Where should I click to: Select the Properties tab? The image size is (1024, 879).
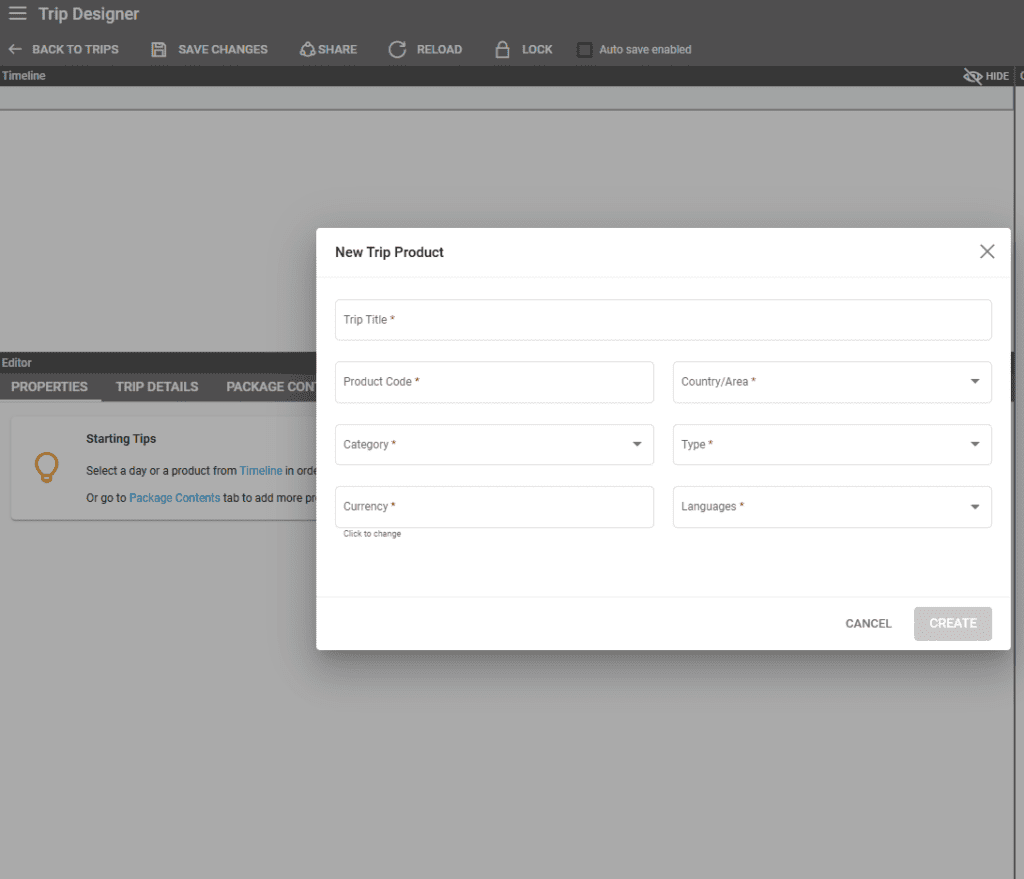(49, 387)
